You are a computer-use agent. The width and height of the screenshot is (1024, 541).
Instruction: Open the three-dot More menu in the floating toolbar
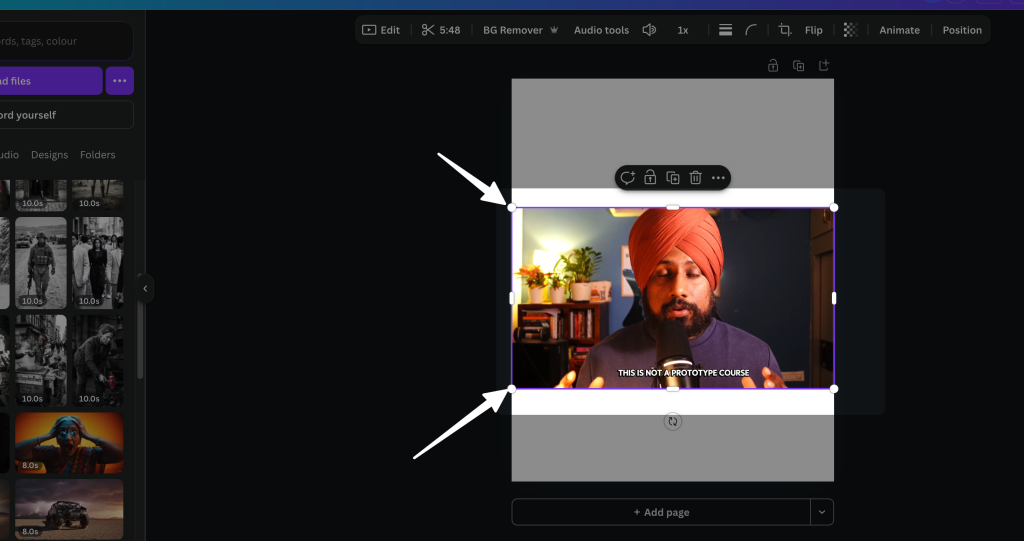point(718,178)
